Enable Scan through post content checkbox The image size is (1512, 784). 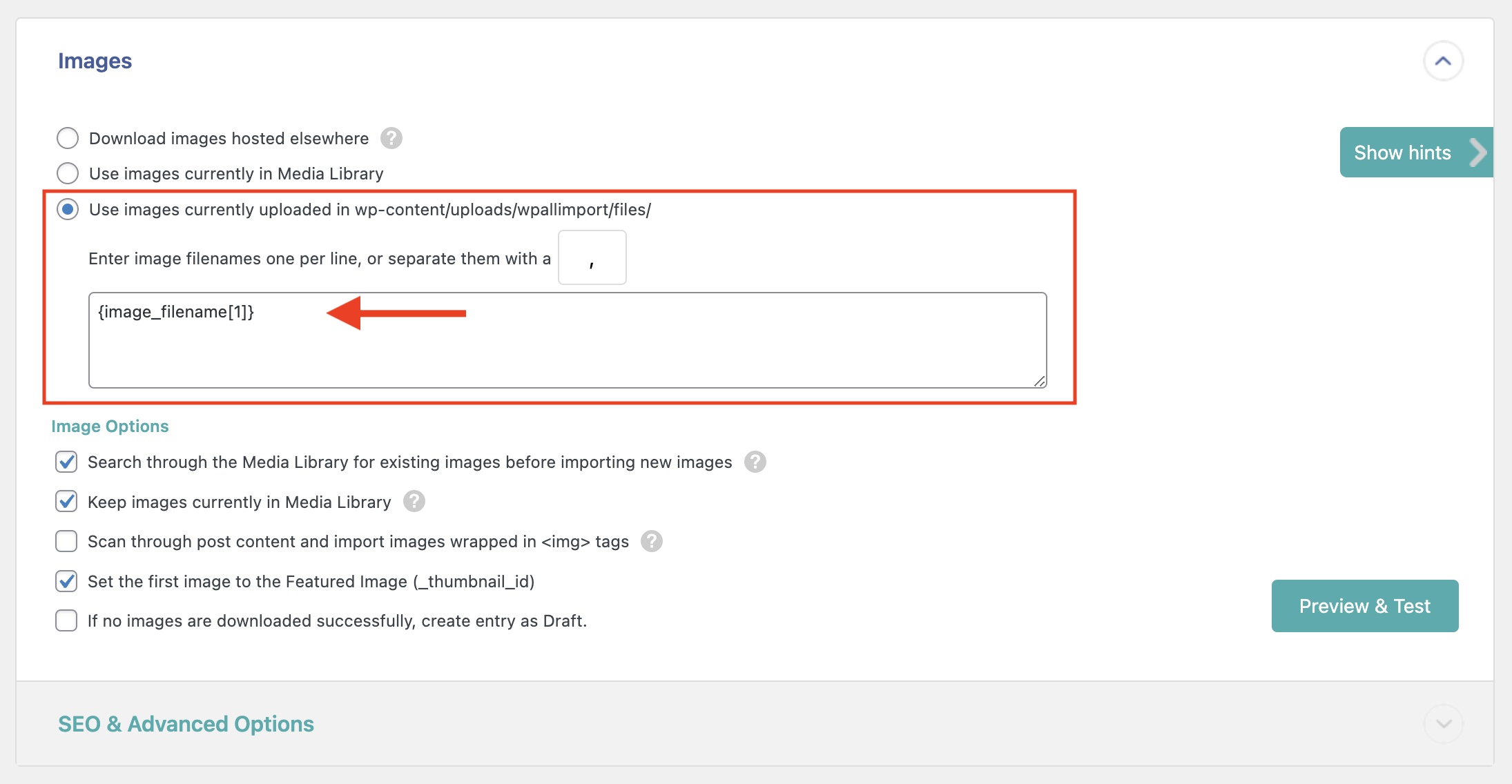66,541
